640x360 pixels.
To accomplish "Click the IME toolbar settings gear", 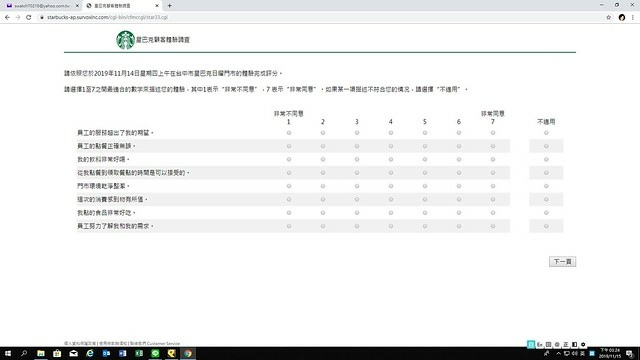I will [583, 344].
